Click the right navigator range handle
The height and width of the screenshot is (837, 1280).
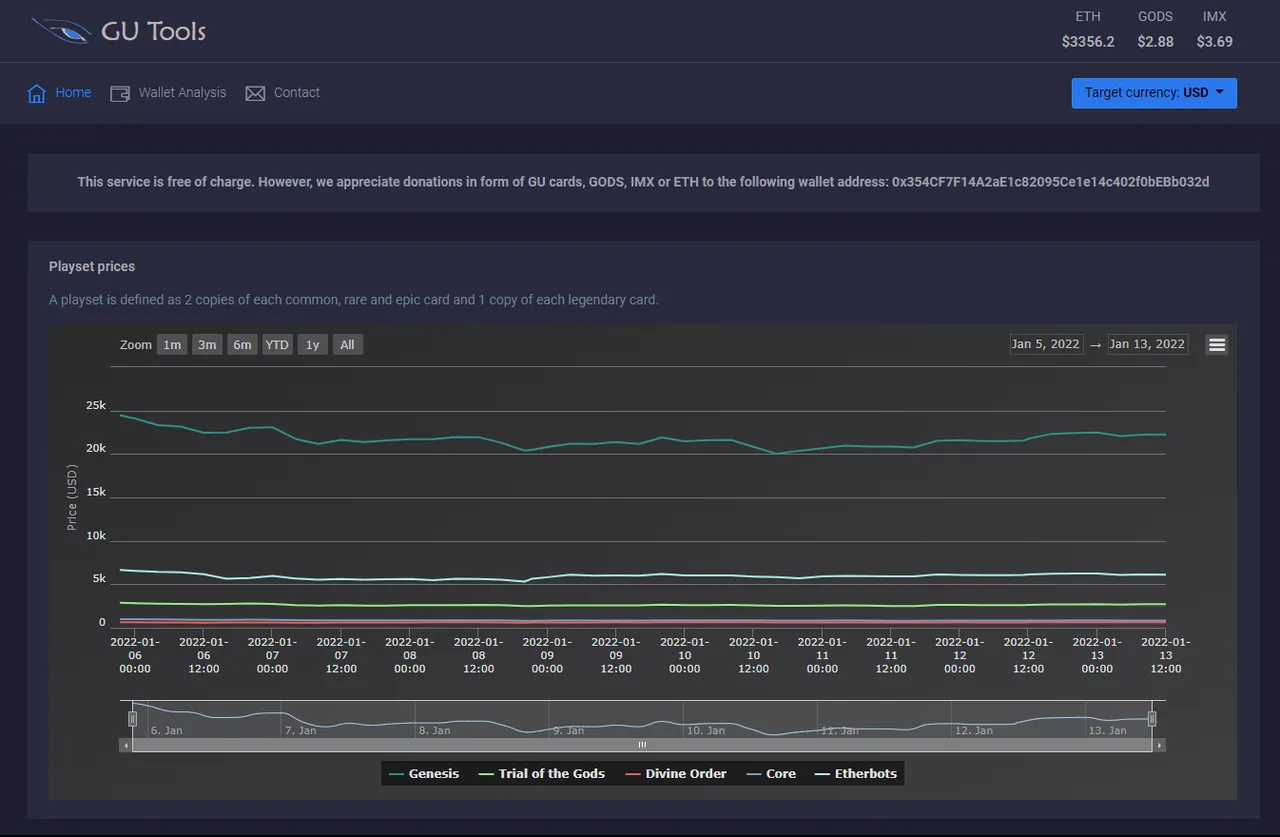point(1152,718)
